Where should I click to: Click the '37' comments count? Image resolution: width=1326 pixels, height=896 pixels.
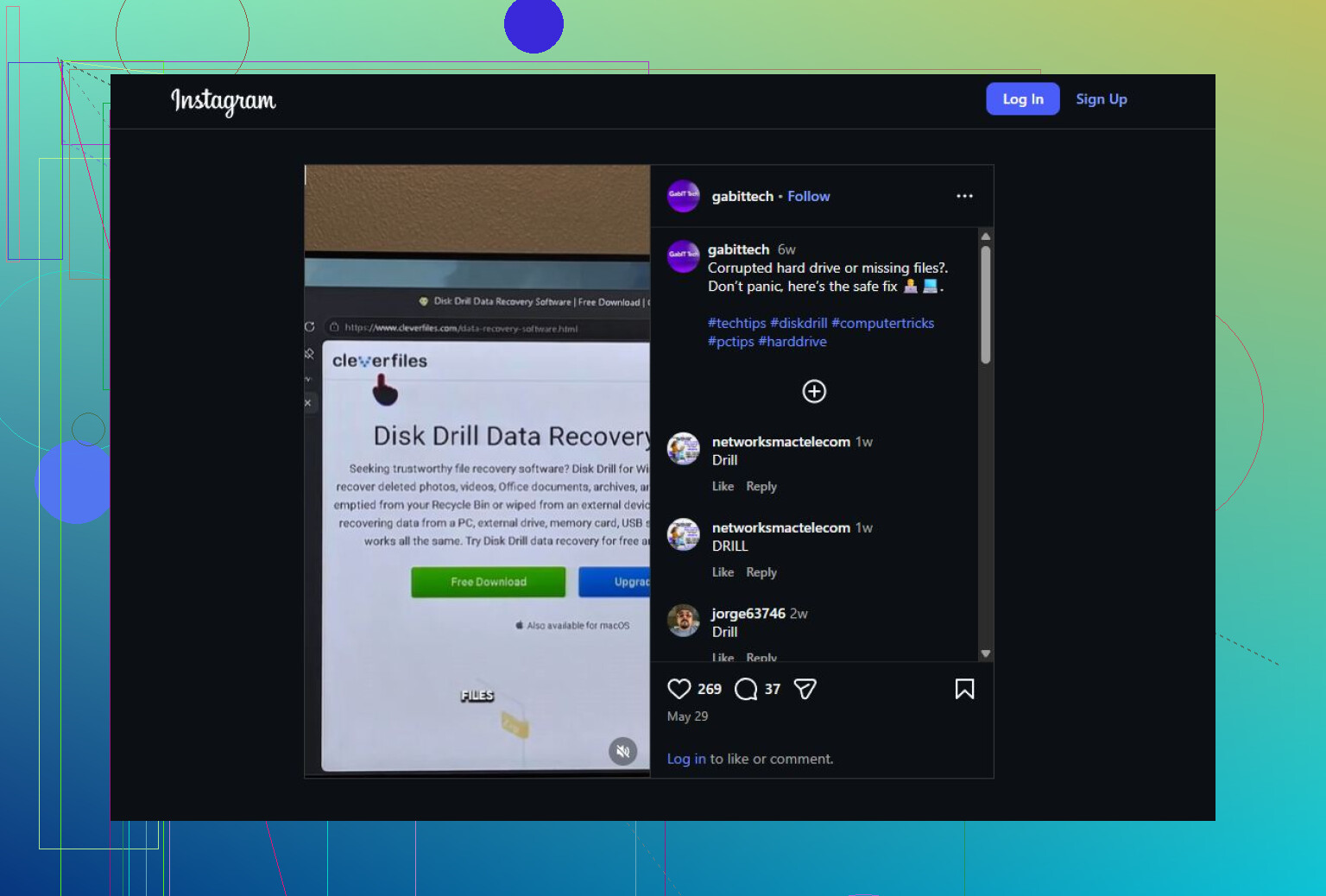click(x=772, y=689)
